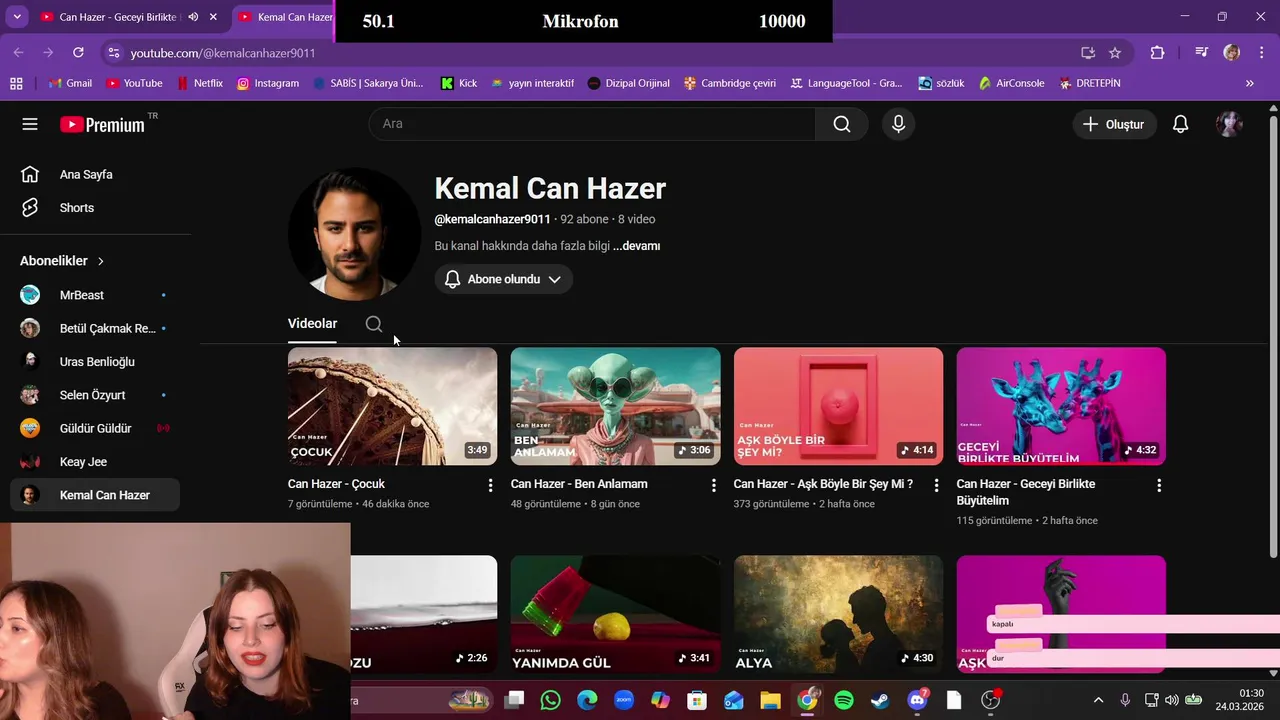Open the Instagram bookmark
The height and width of the screenshot is (720, 1280).
pyautogui.click(x=268, y=83)
